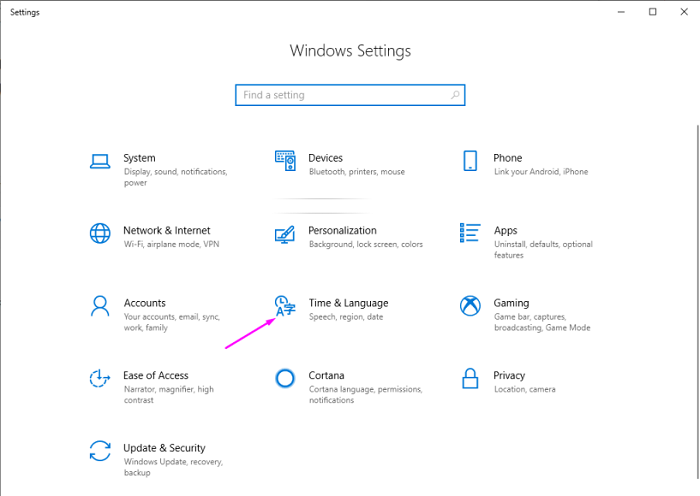Open the Time & Language icon
This screenshot has height=496, width=700.
pyautogui.click(x=285, y=306)
